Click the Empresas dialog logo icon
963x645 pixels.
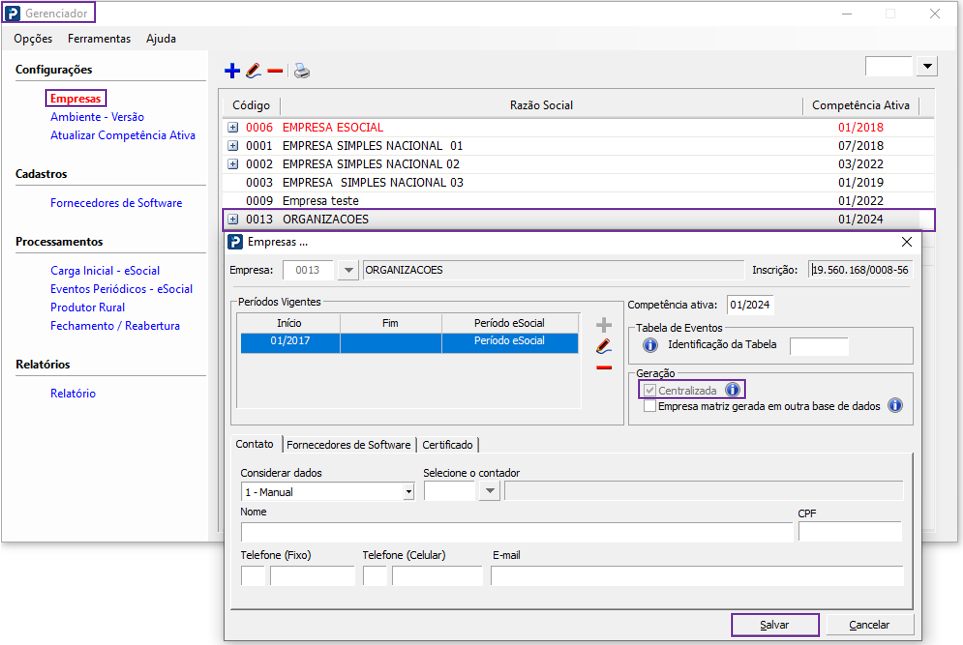[235, 242]
